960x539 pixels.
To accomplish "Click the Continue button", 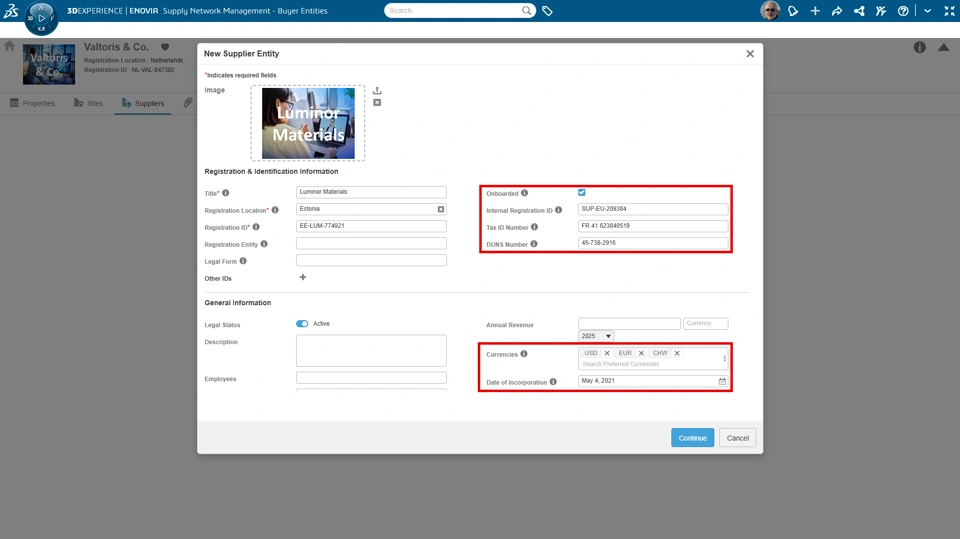I will (x=692, y=437).
